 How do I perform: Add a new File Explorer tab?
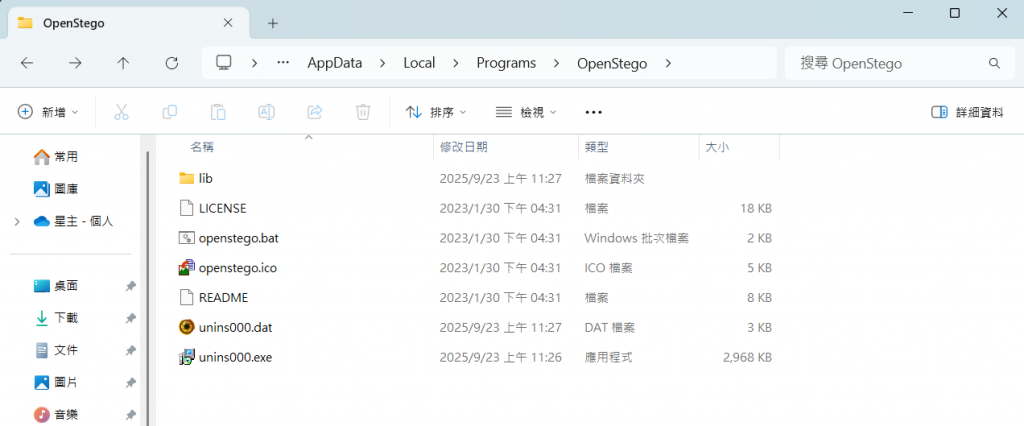tap(273, 24)
